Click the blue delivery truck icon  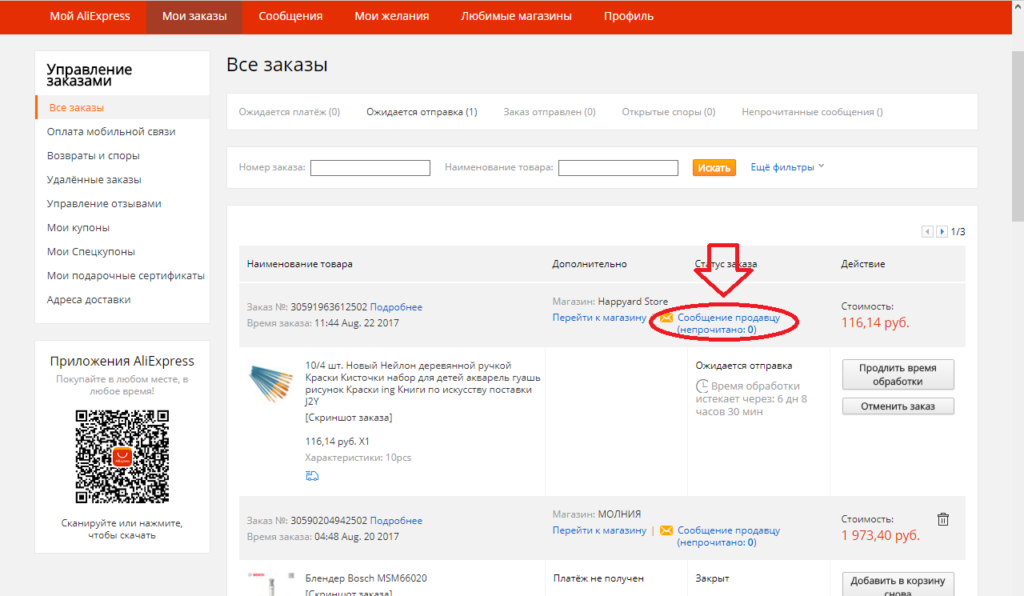pos(312,476)
